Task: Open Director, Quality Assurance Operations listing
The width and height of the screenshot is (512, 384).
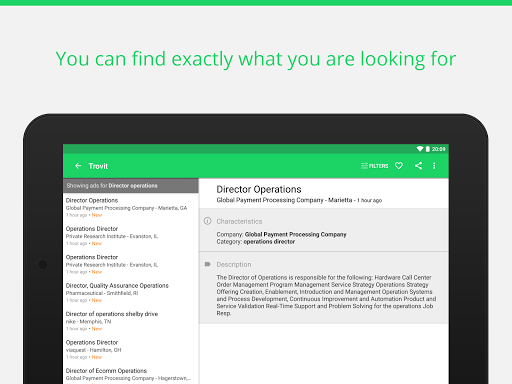Action: click(131, 293)
